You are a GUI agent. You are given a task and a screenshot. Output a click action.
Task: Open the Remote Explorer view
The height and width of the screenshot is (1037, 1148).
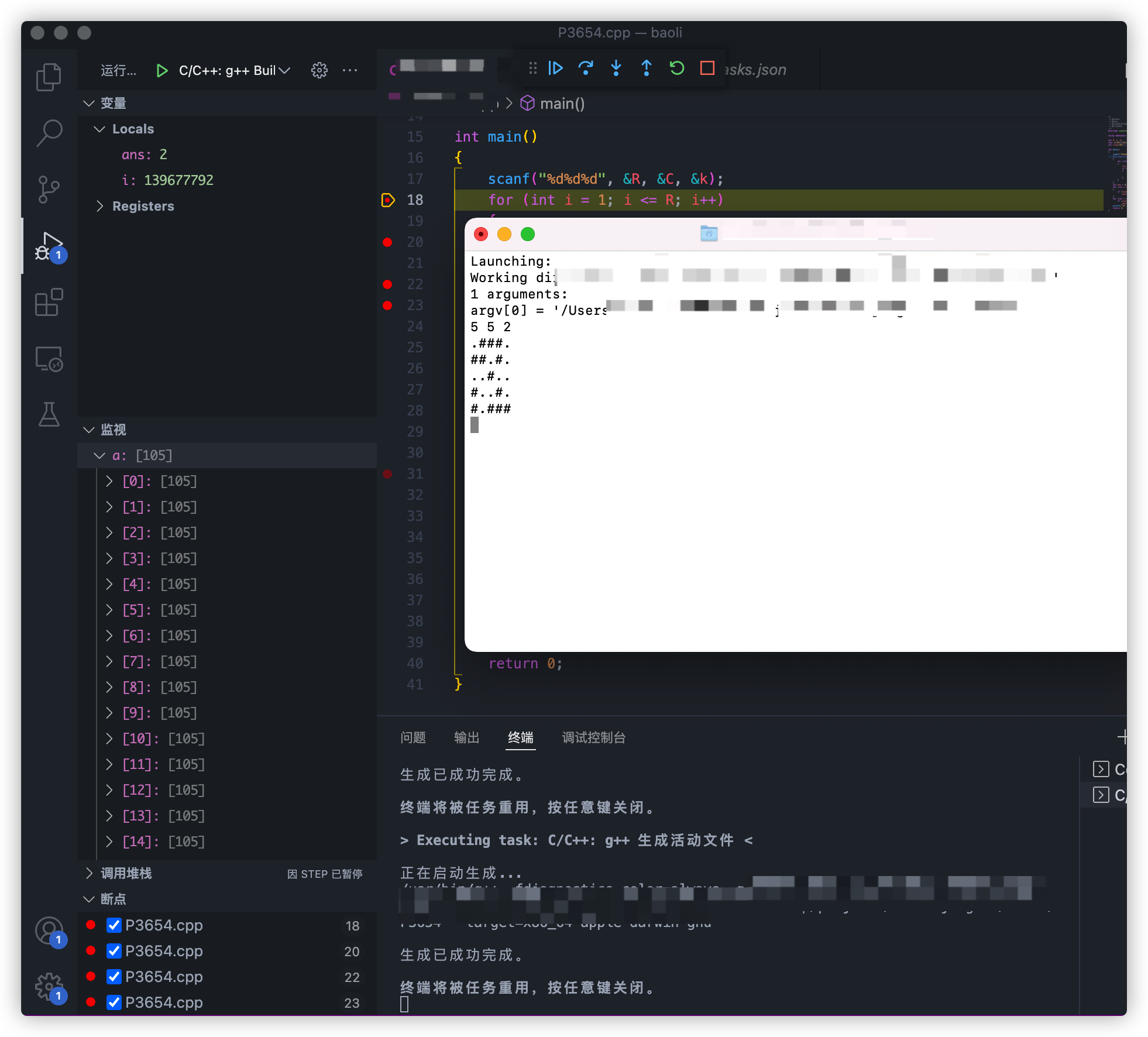tap(49, 359)
